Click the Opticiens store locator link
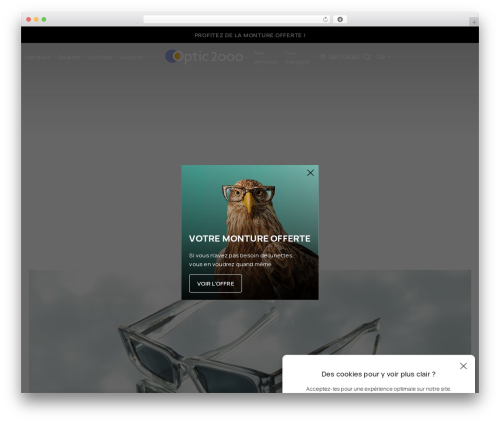This screenshot has width=500, height=423. tap(344, 57)
